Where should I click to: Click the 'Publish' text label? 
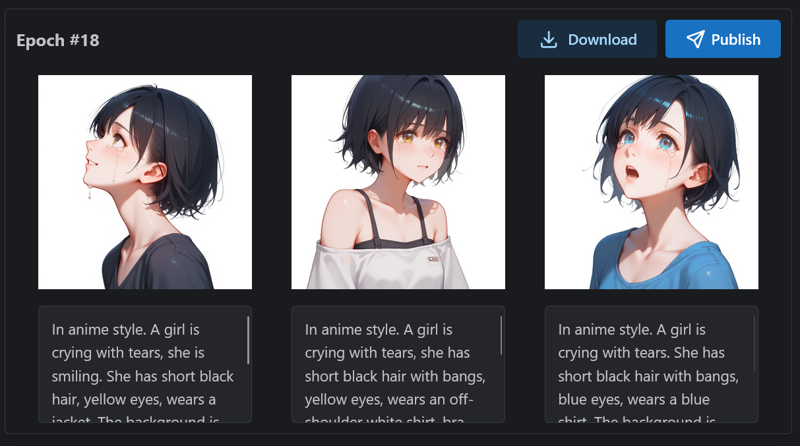(x=736, y=40)
